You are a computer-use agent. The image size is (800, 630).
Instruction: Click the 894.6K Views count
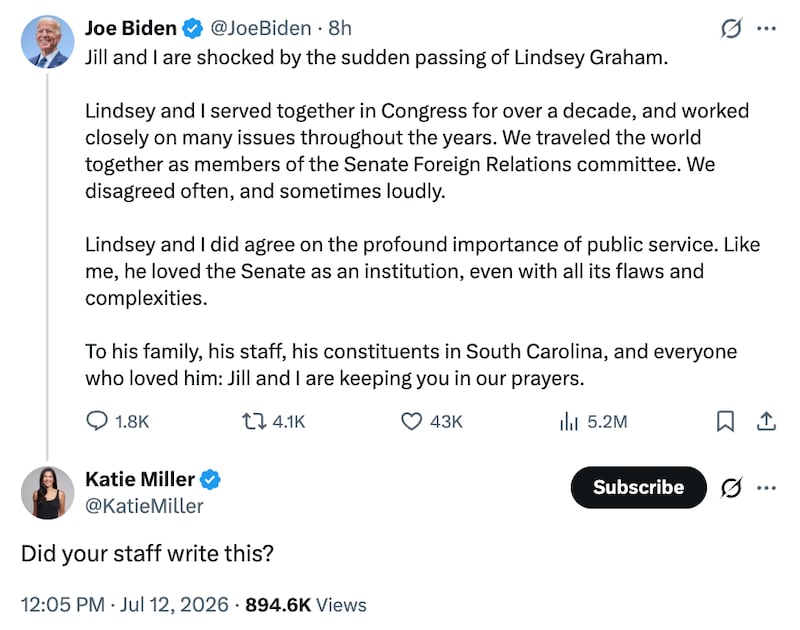(306, 604)
